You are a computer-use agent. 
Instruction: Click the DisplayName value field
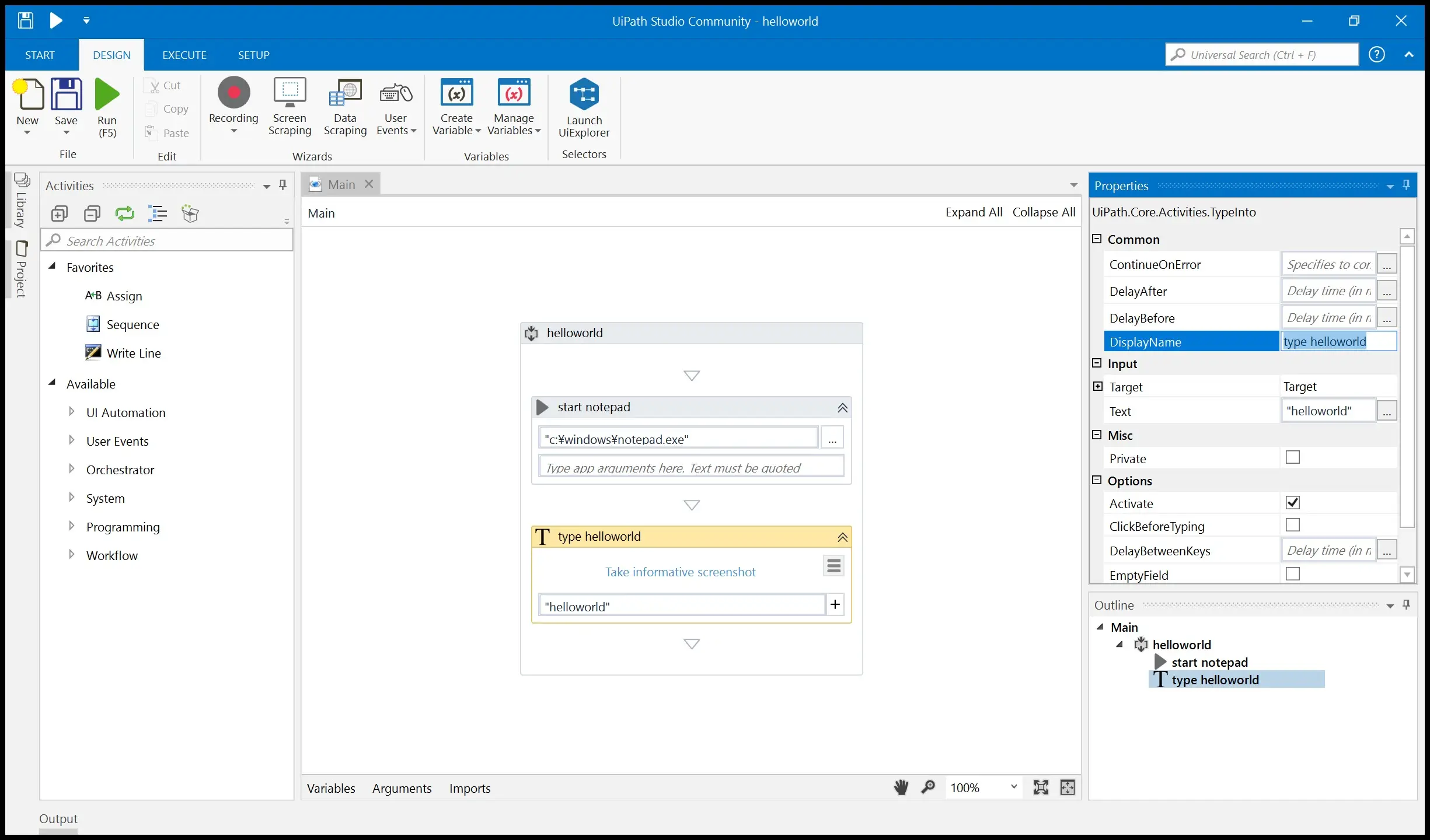tap(1338, 342)
